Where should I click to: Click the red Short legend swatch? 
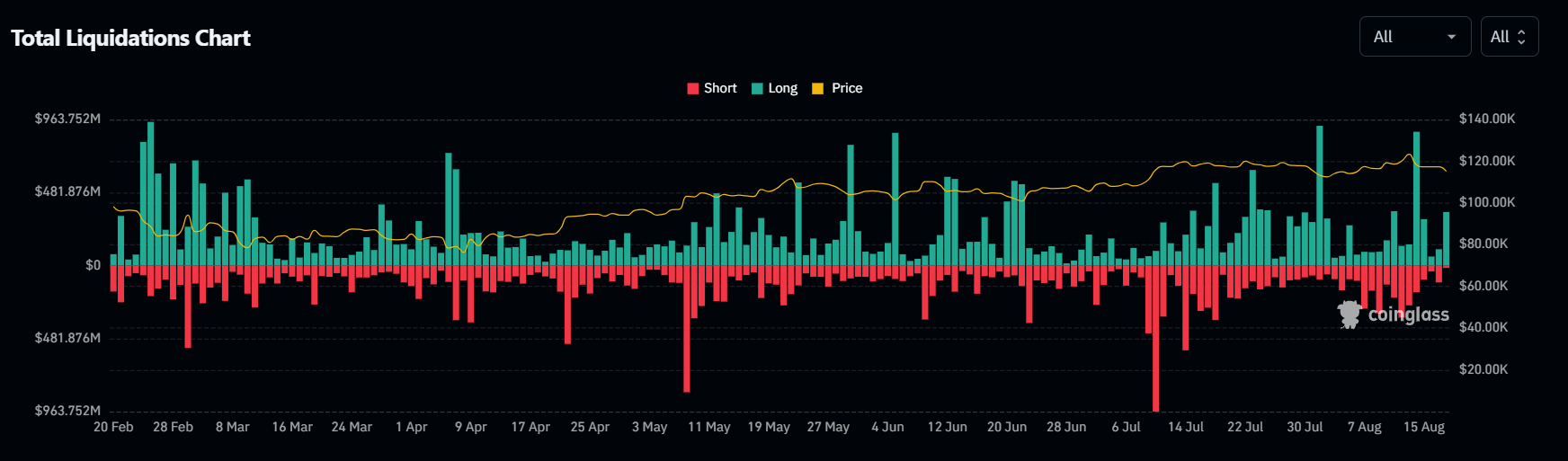coord(692,88)
